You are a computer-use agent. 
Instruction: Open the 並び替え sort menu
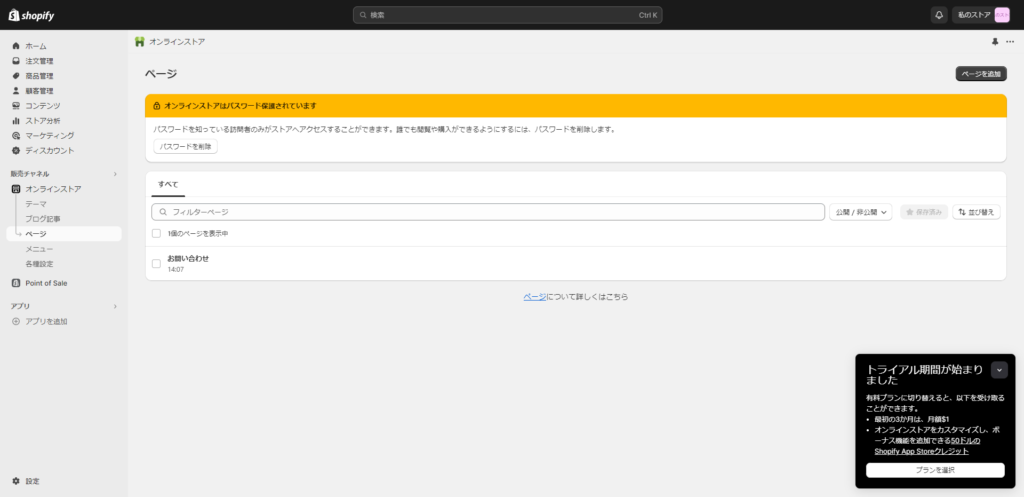click(x=976, y=212)
